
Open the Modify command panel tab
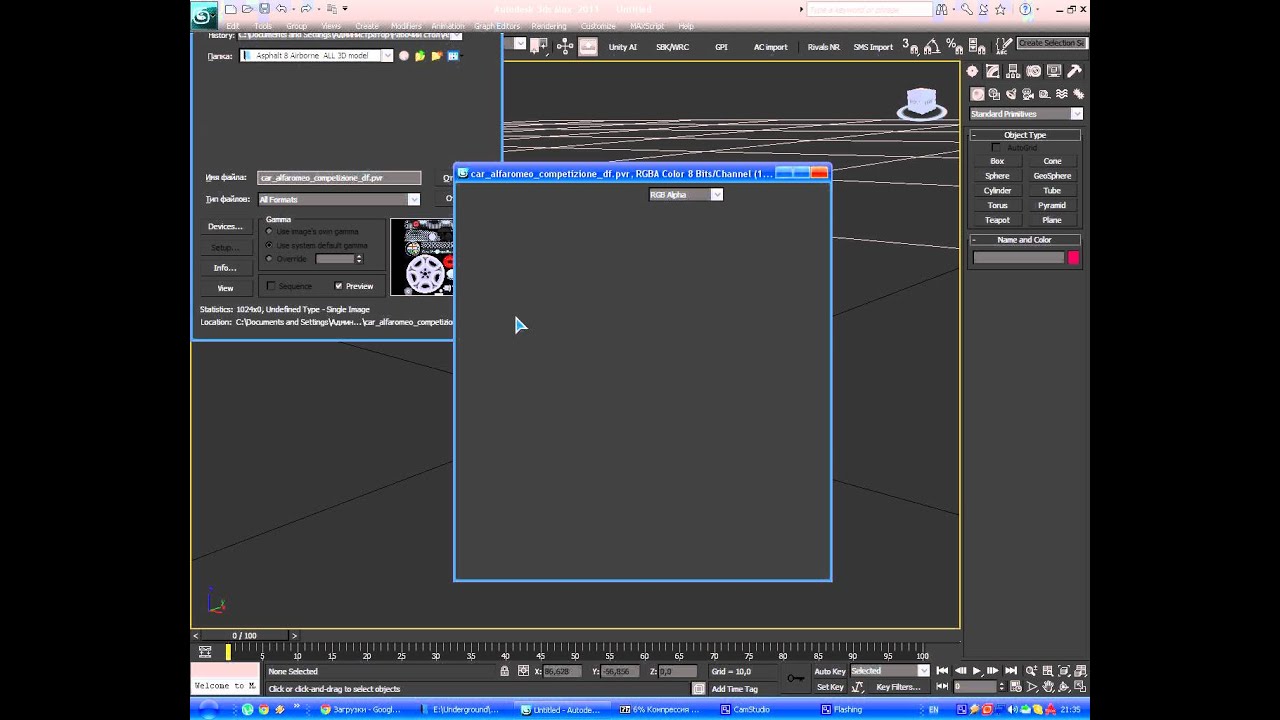pyautogui.click(x=993, y=71)
